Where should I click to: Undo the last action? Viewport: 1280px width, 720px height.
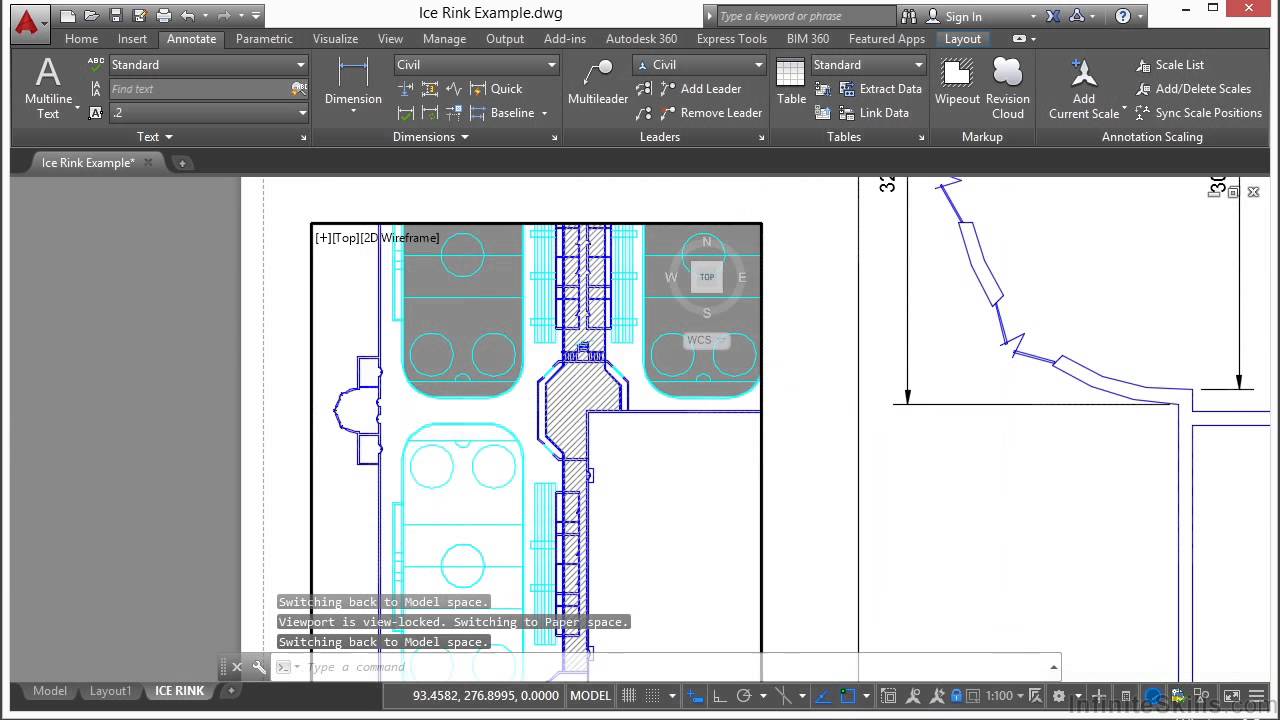(x=187, y=16)
